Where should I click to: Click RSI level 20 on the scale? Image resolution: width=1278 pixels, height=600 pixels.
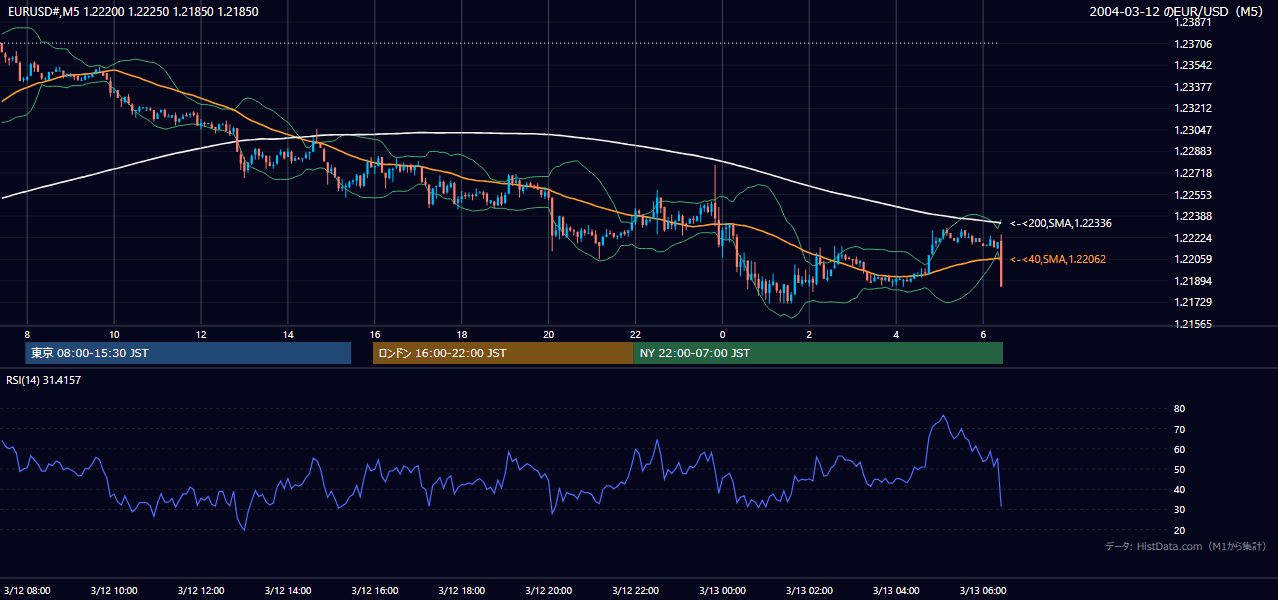[x=1179, y=530]
